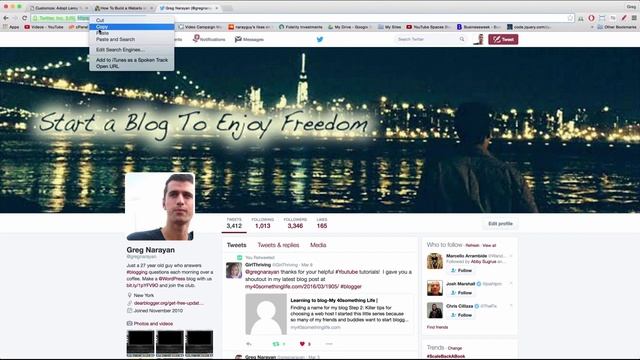The image size is (640, 360).
Task: Click the Tweet compose button
Action: pyautogui.click(x=503, y=40)
